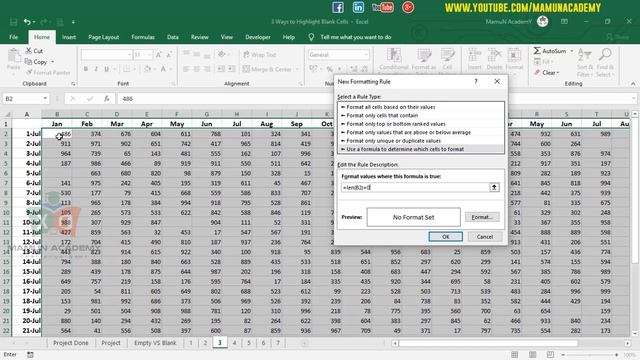Open the 'Empty VS Blank' sheet tab
The width and height of the screenshot is (640, 360).
pos(155,343)
